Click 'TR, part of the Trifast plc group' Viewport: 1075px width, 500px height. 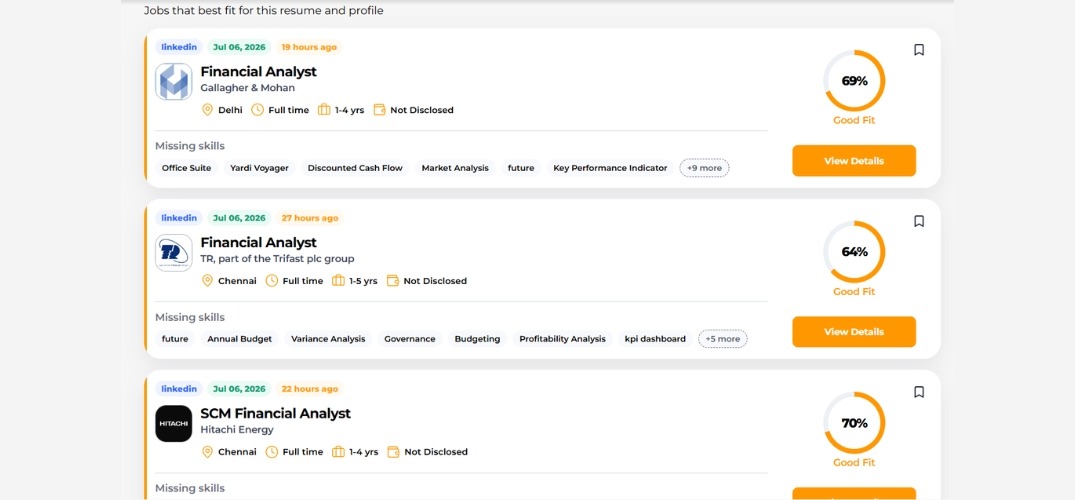(277, 259)
